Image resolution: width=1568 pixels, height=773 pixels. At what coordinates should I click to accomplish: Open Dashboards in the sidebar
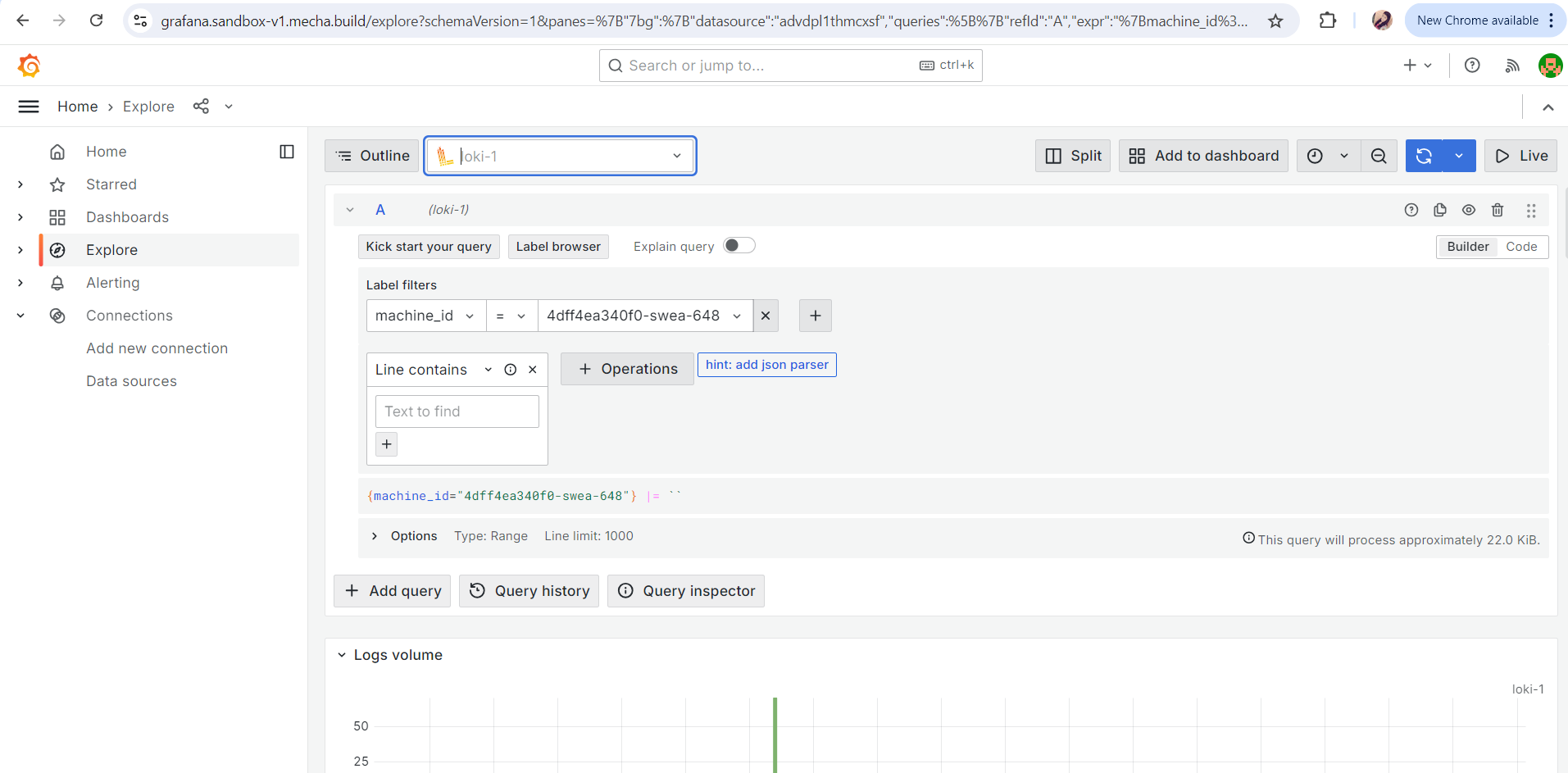click(x=127, y=217)
